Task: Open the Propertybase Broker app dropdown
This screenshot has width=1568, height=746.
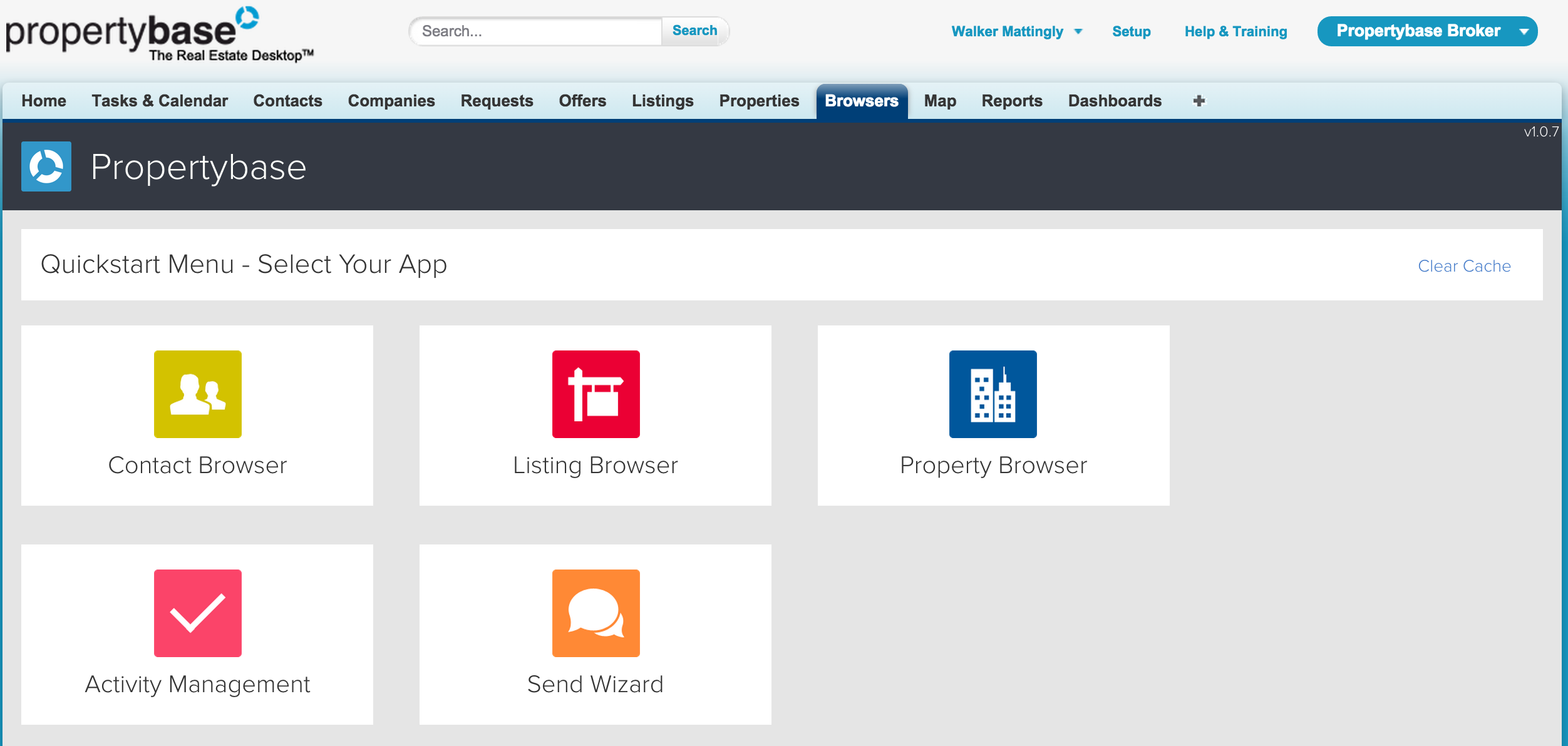Action: coord(1427,31)
